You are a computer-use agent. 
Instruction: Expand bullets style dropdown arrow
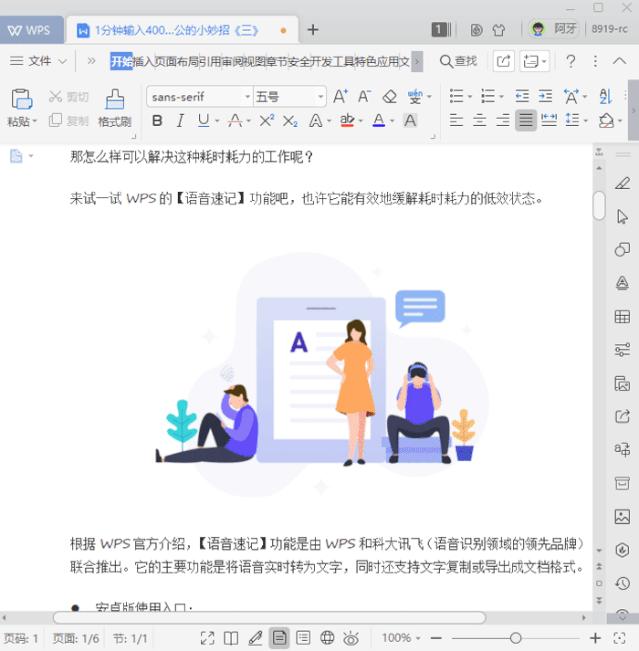[x=470, y=97]
